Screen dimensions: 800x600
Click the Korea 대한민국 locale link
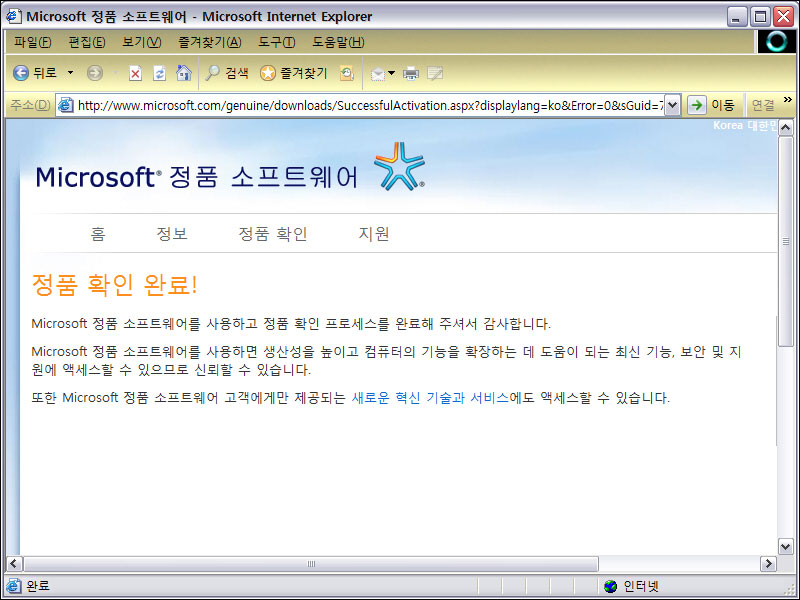(x=744, y=126)
